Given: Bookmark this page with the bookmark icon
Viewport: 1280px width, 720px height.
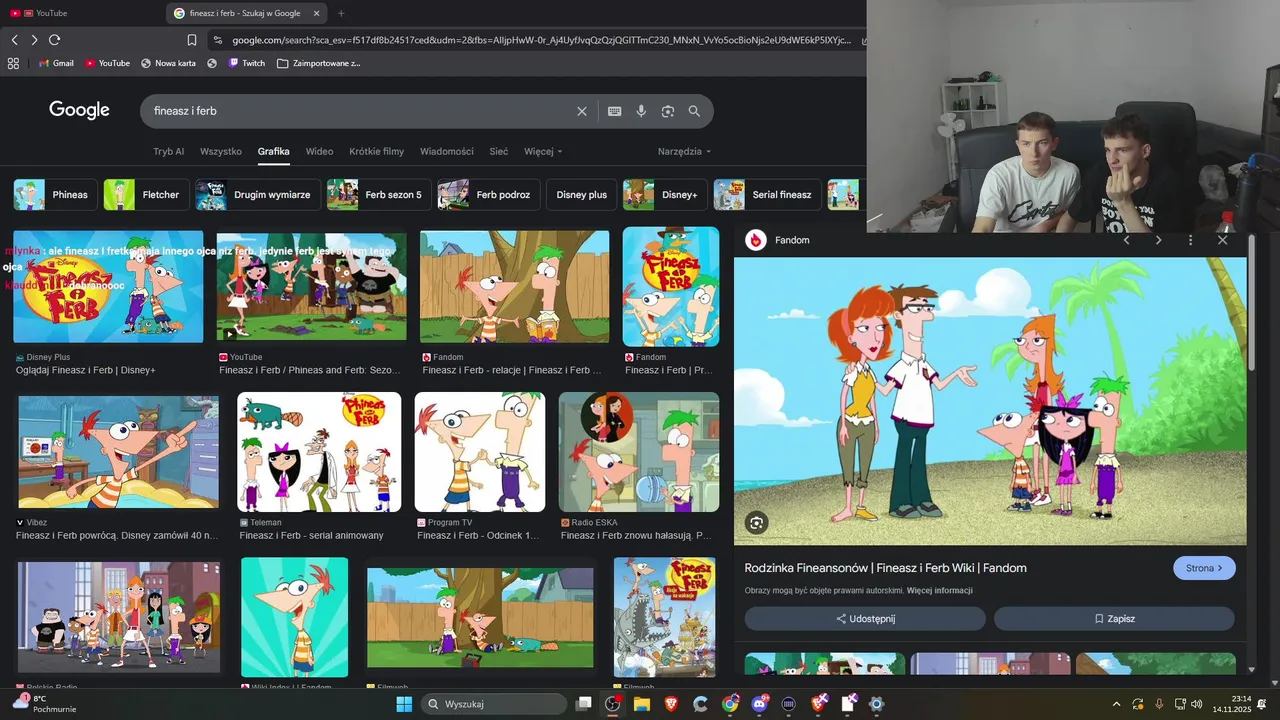Looking at the screenshot, I should [192, 40].
